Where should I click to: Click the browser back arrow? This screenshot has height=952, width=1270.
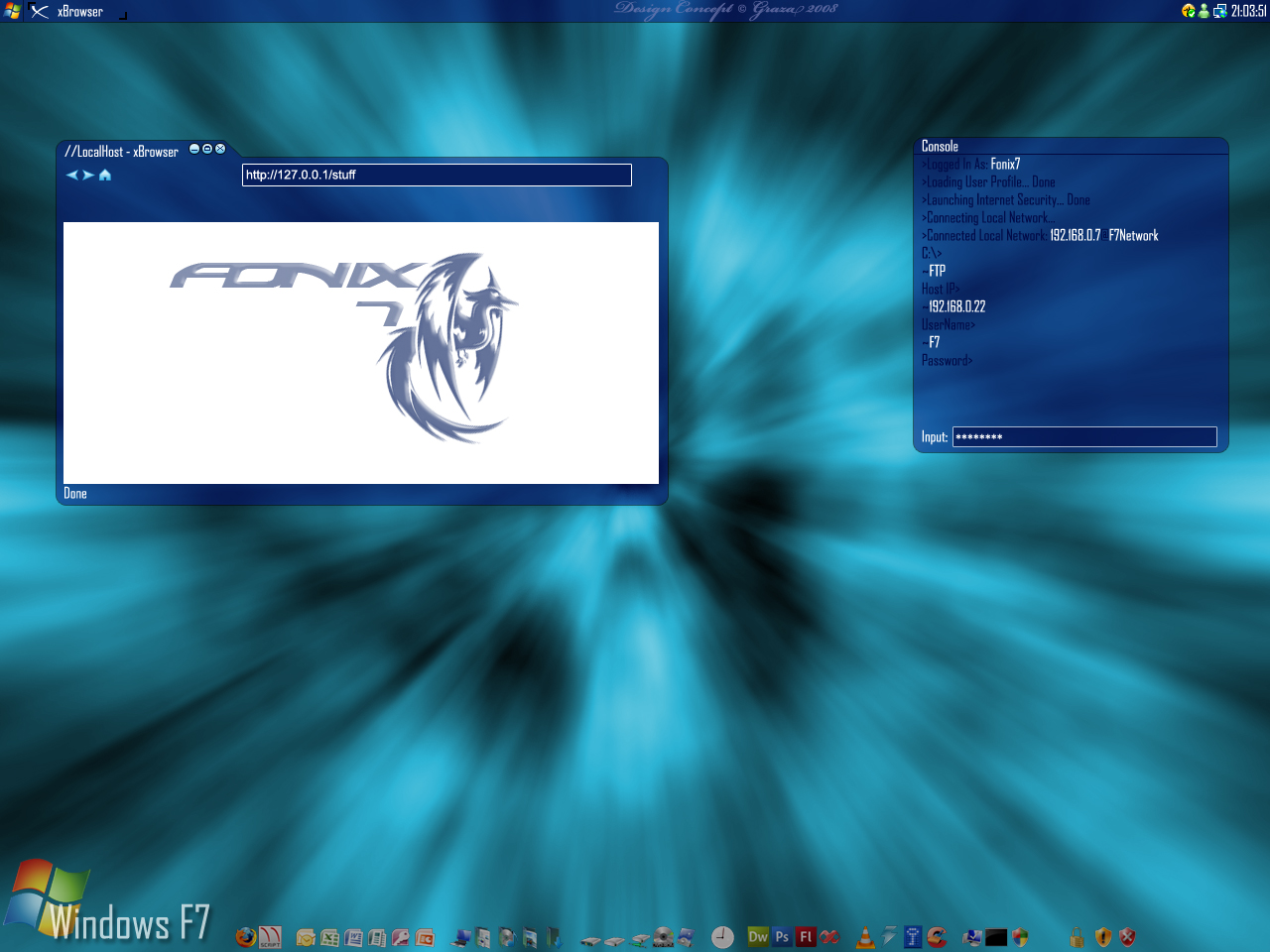pos(71,176)
